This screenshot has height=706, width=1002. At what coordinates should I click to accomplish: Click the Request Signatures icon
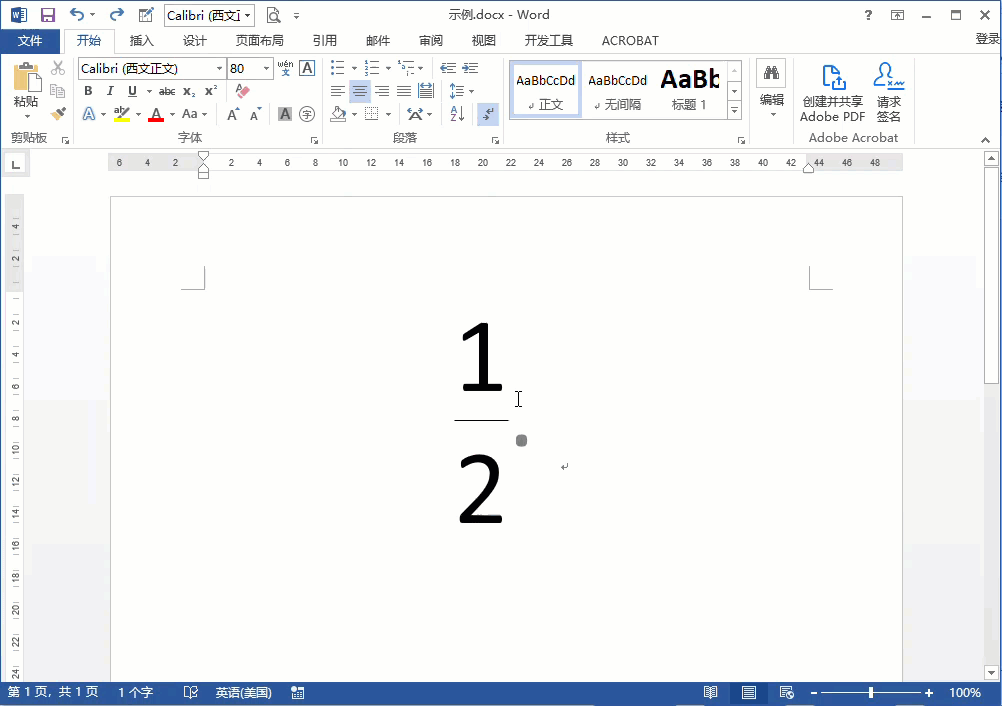tap(889, 93)
